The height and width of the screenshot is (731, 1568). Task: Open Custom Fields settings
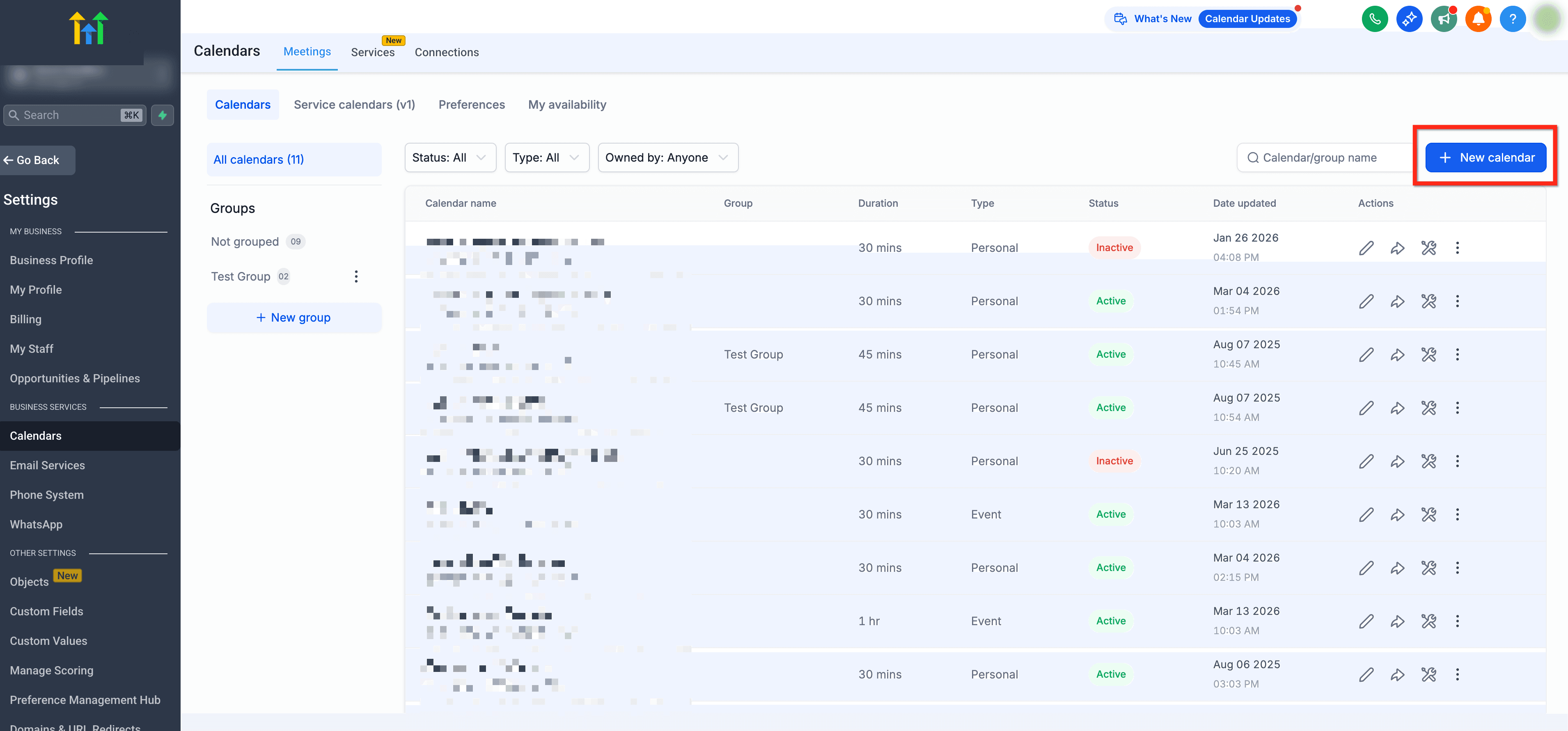tap(46, 611)
